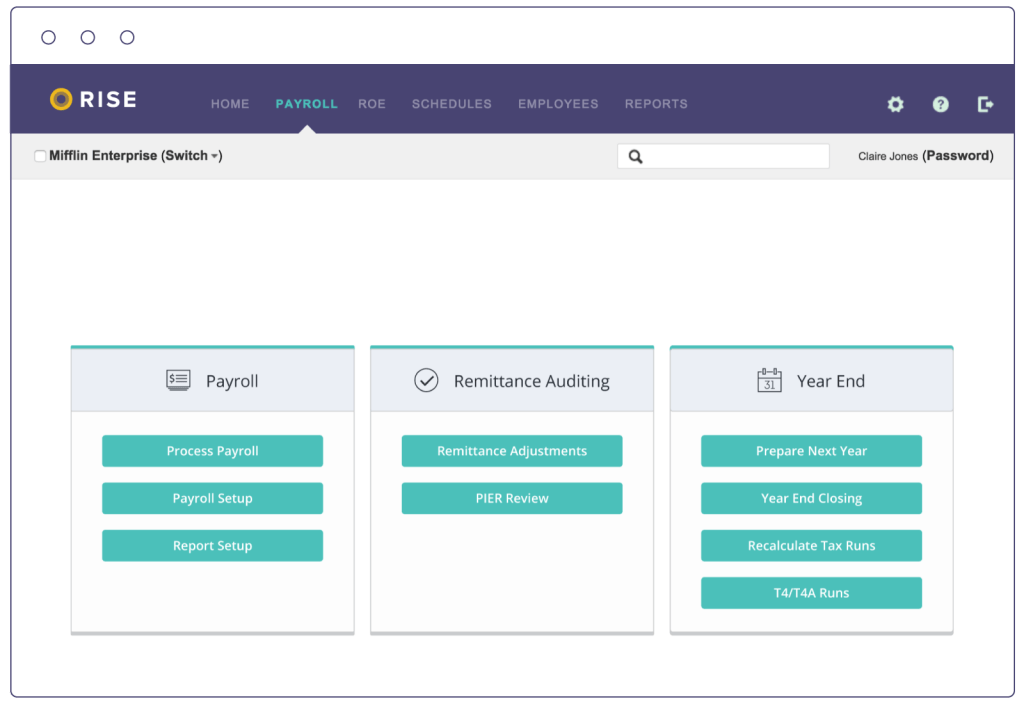Toggle the Mifflin Enterprise checkbox
This screenshot has width=1024, height=704.
click(x=40, y=156)
